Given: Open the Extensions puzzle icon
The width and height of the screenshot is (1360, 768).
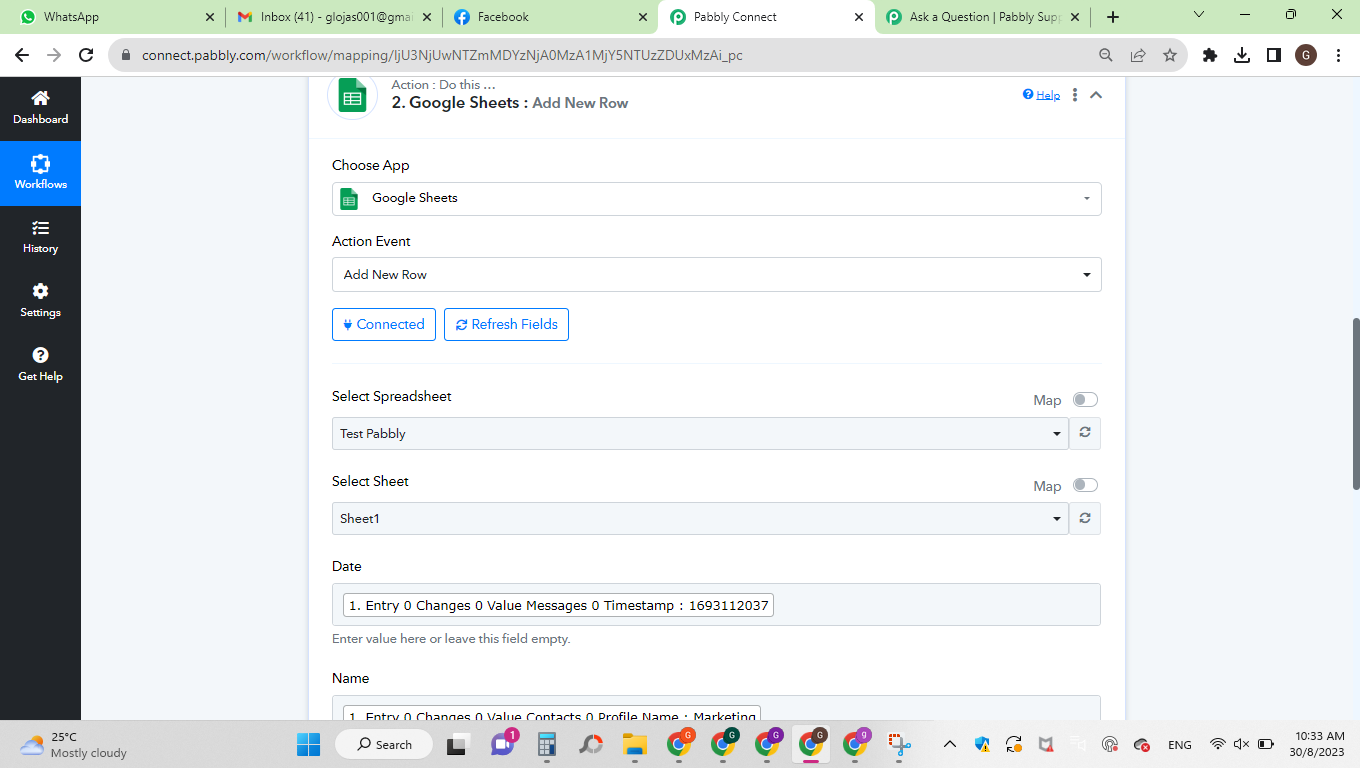Looking at the screenshot, I should click(1210, 56).
